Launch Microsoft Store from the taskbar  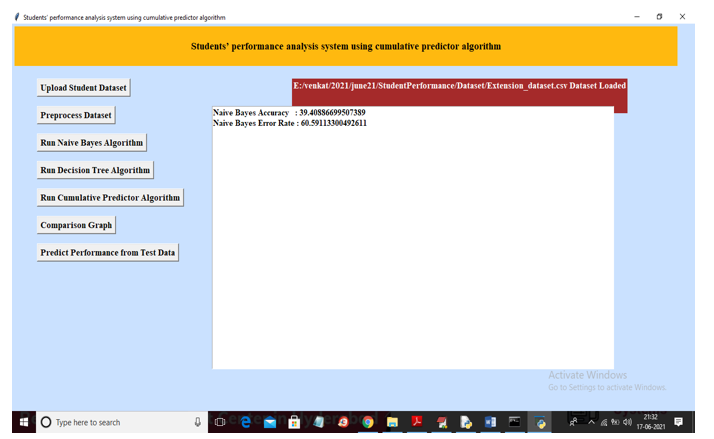[x=294, y=423]
